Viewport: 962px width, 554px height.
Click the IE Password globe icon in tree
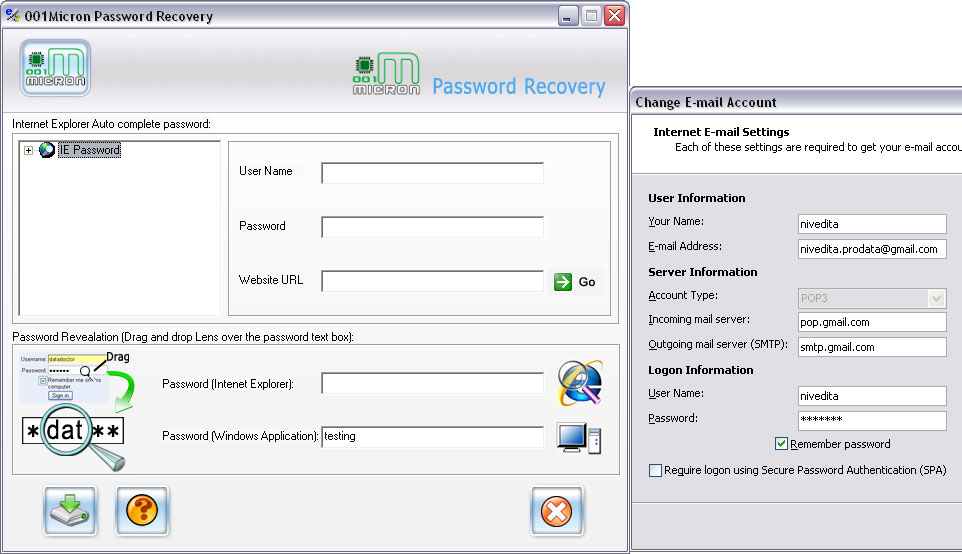pyautogui.click(x=47, y=150)
